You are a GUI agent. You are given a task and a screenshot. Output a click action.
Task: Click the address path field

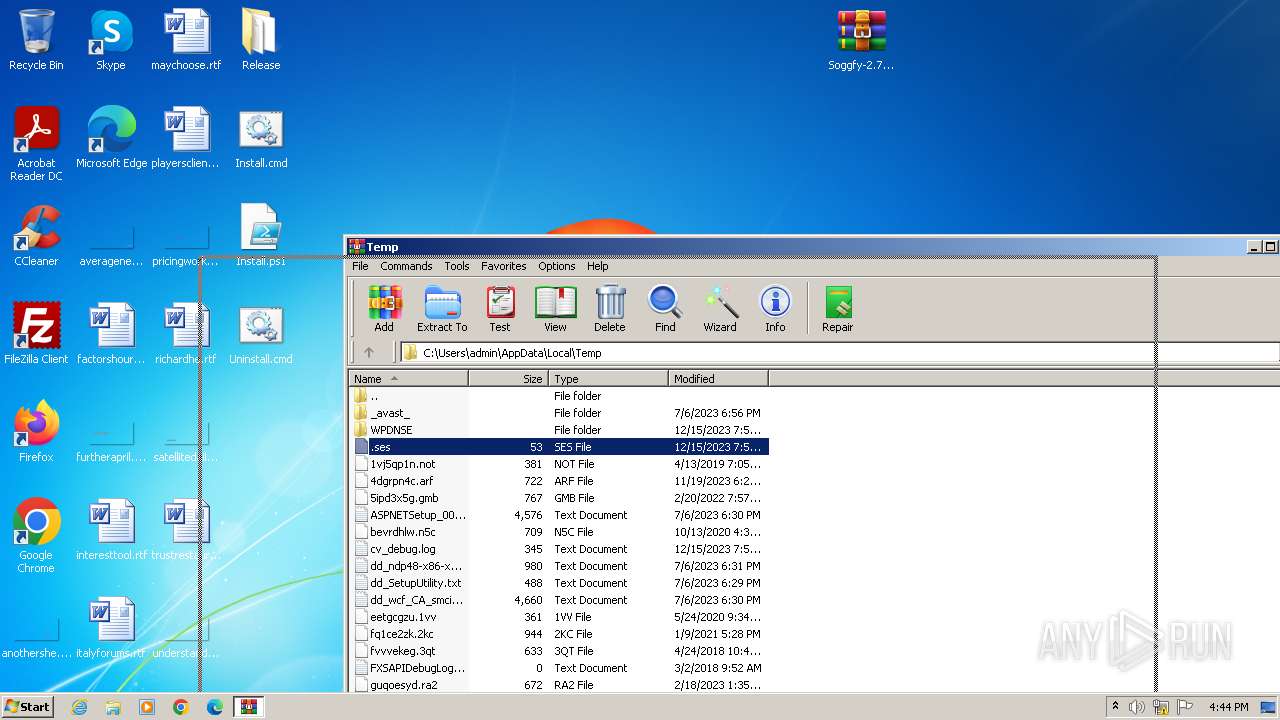(x=840, y=352)
